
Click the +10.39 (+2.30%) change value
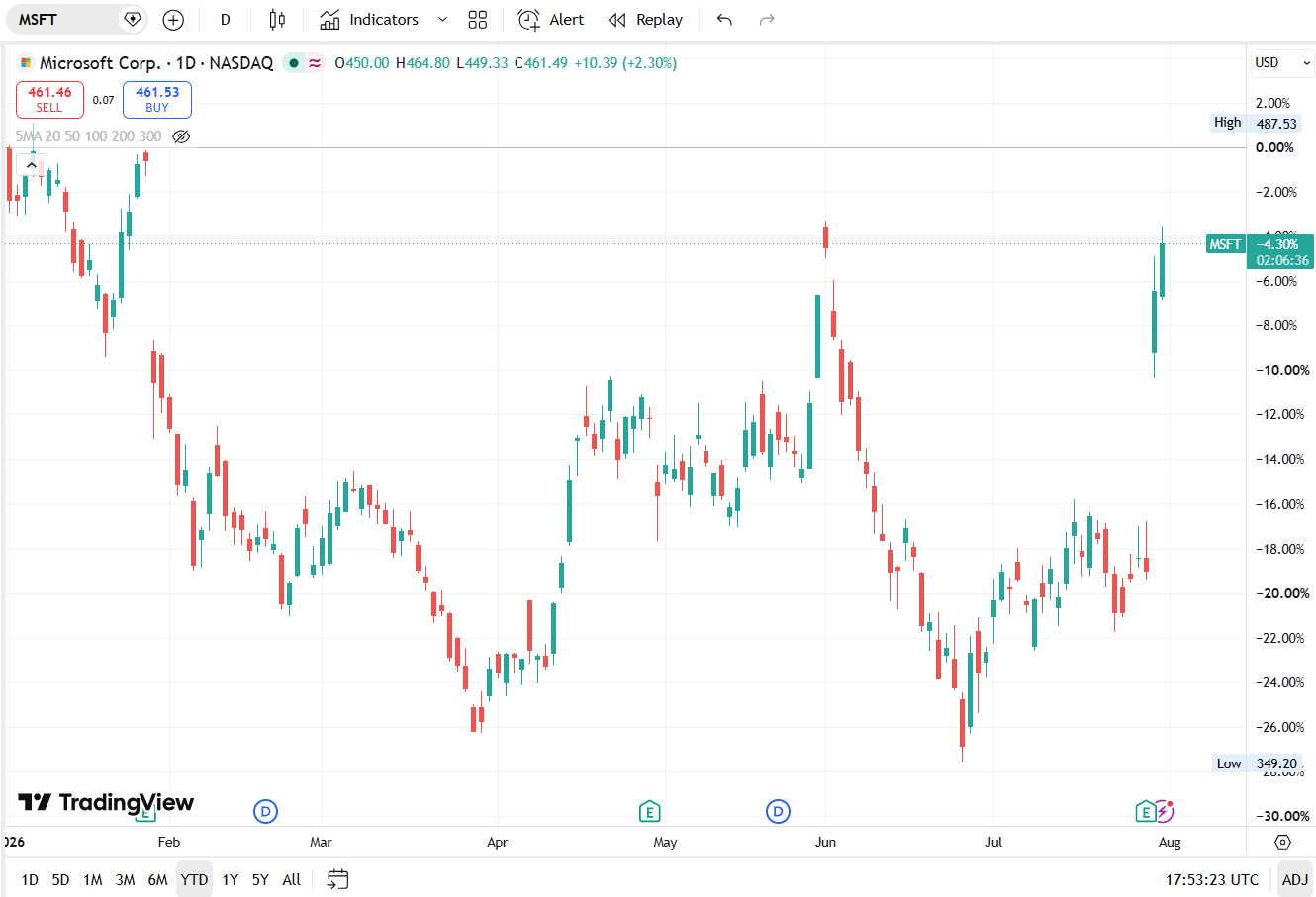pos(625,63)
